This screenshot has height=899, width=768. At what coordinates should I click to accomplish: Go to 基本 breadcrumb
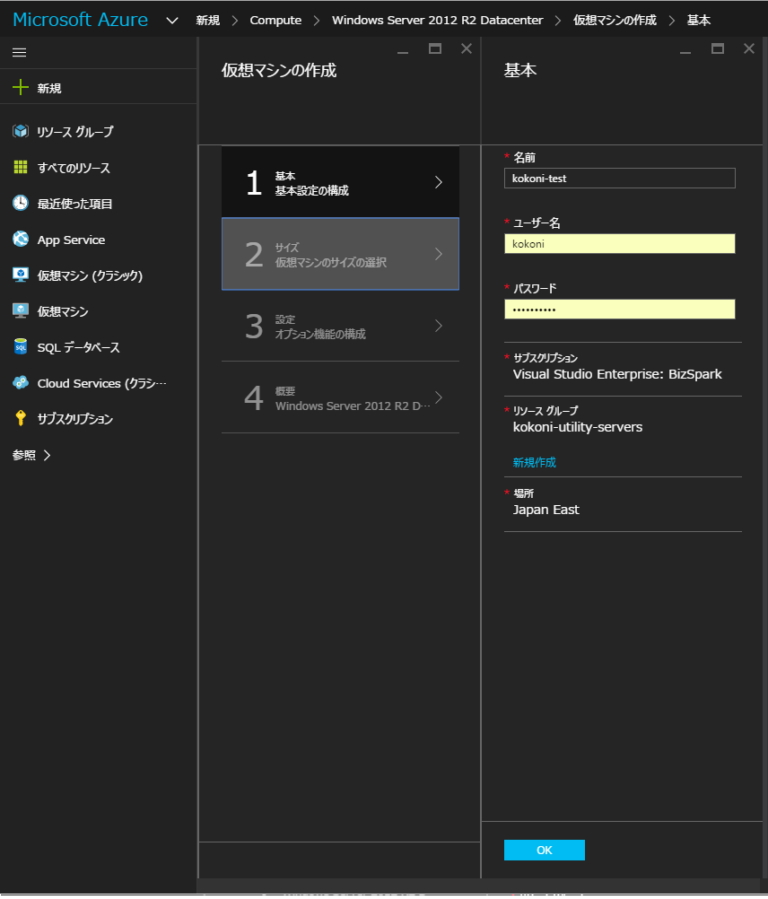(699, 21)
